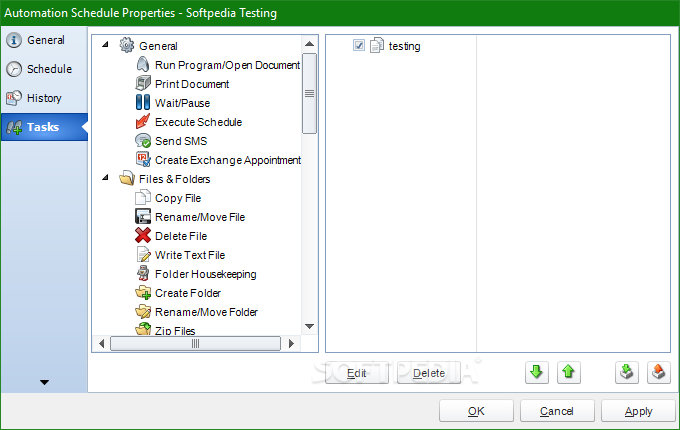
Task: Collapse the General task category
Action: pos(105,44)
